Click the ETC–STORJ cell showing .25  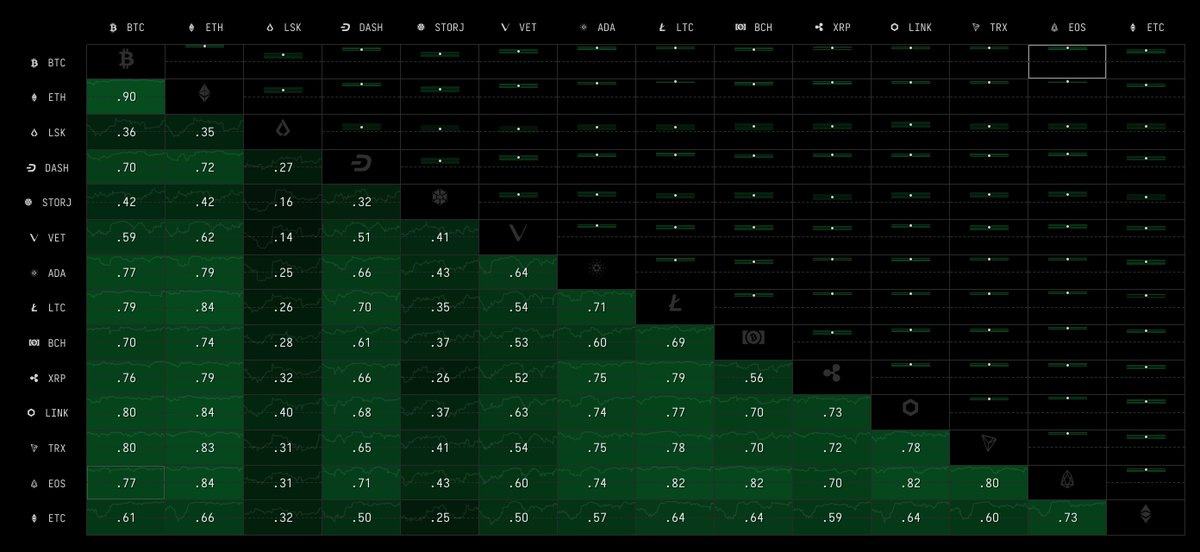click(x=440, y=518)
